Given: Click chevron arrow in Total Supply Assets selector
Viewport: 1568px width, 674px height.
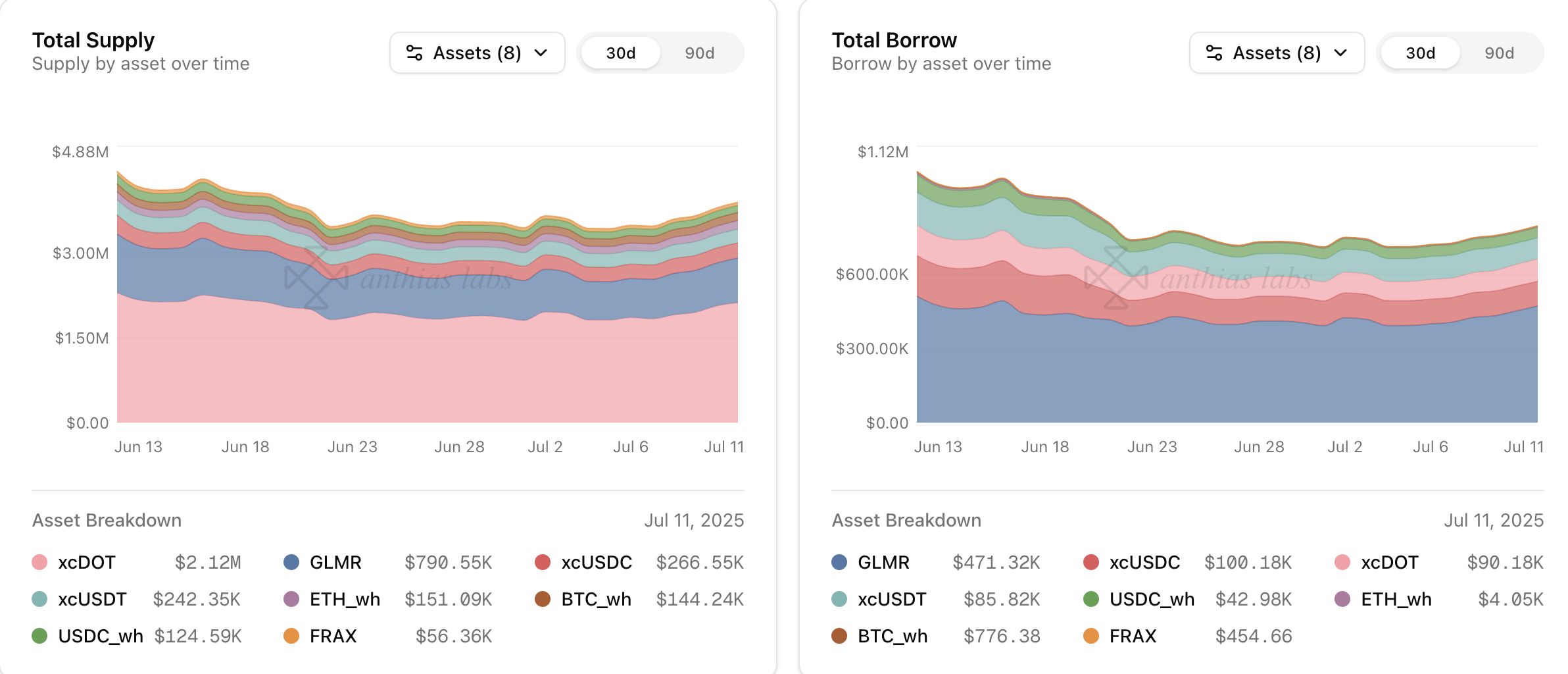Looking at the screenshot, I should (x=541, y=53).
